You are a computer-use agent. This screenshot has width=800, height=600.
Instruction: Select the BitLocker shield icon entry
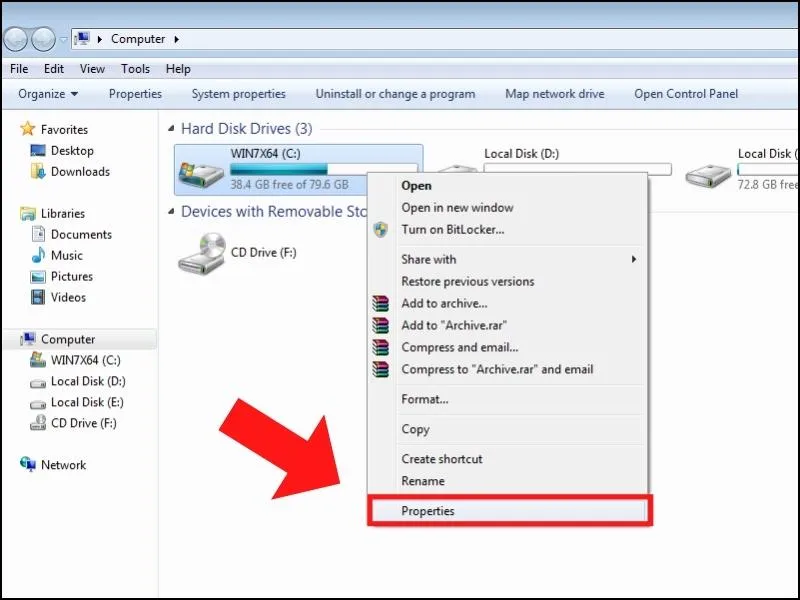pyautogui.click(x=380, y=229)
